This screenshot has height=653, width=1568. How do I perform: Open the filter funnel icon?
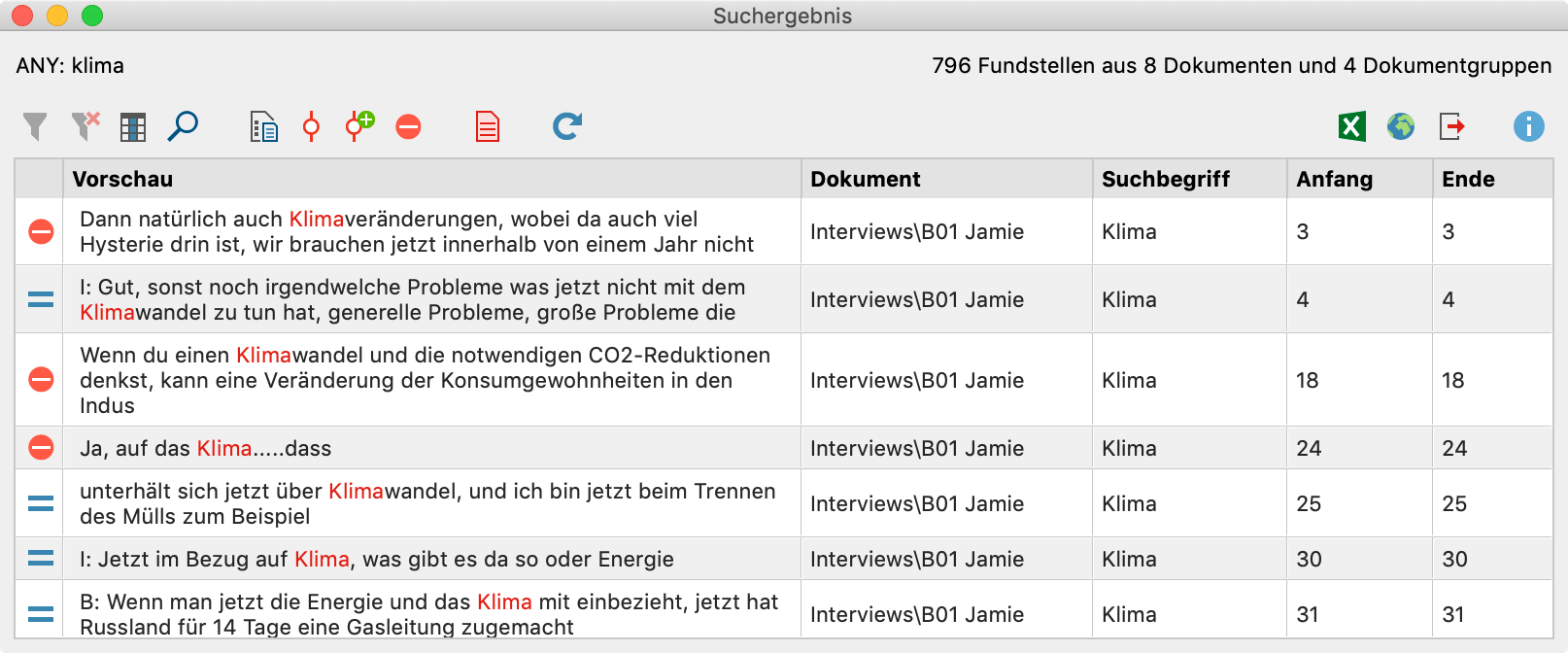pyautogui.click(x=35, y=126)
